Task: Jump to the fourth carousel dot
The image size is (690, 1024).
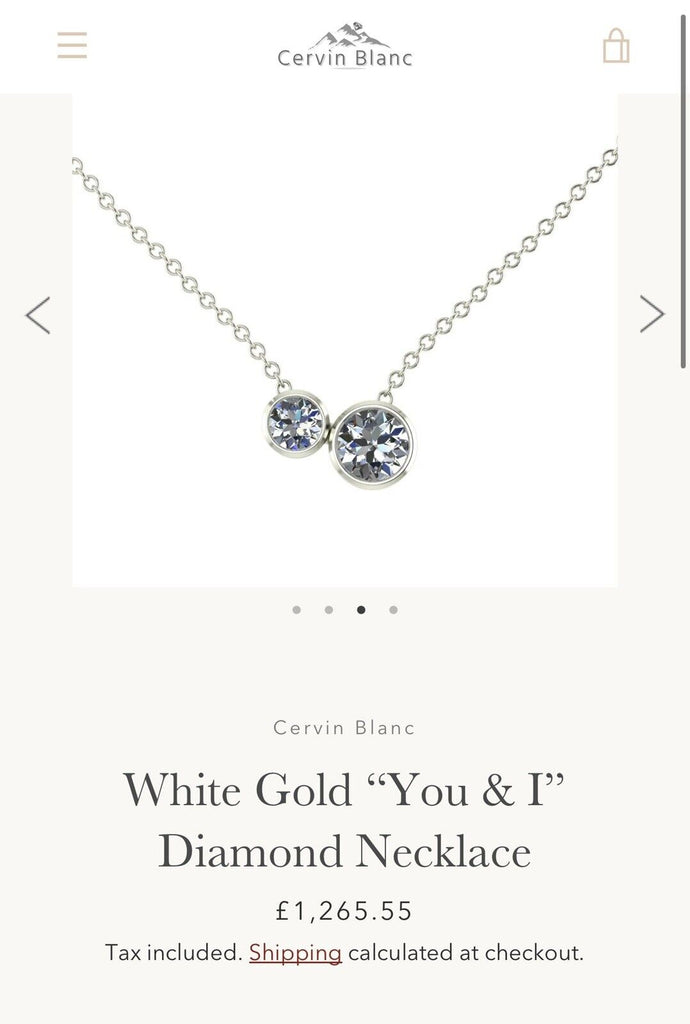Action: 393,610
